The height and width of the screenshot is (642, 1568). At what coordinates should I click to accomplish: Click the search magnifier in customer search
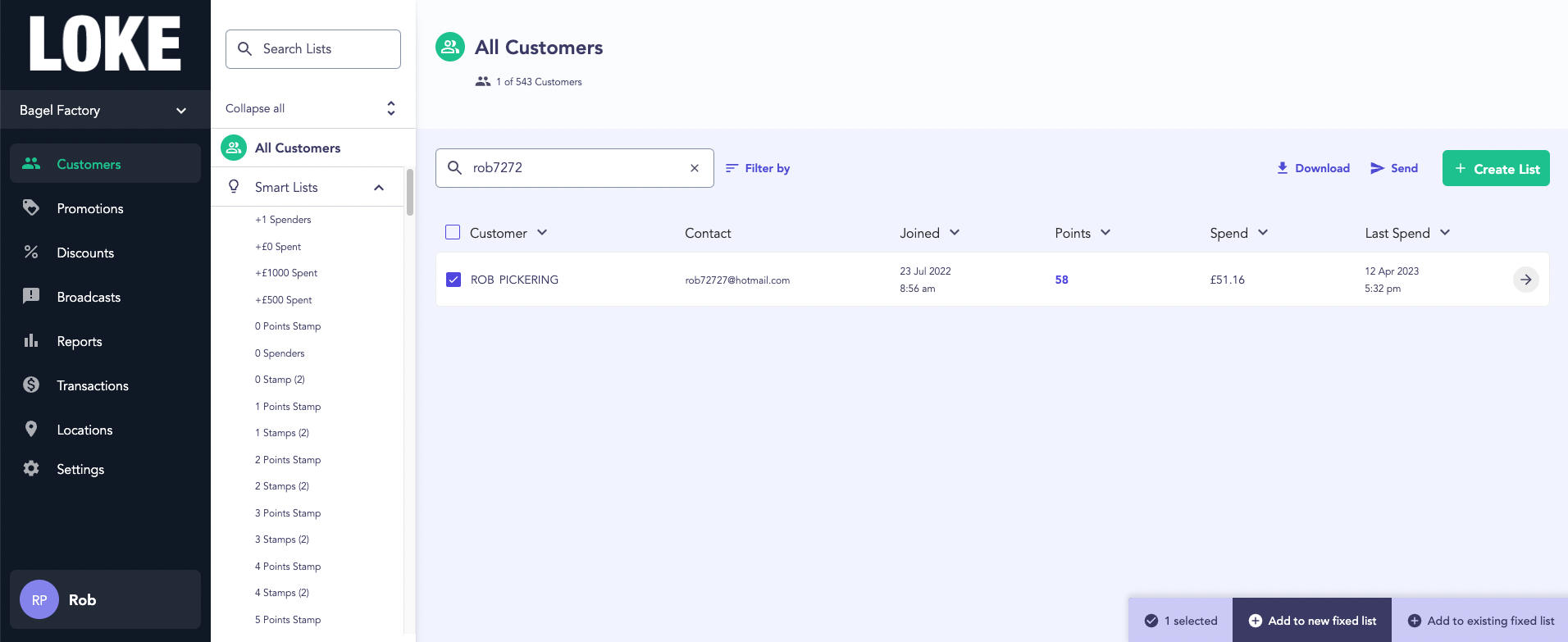click(x=454, y=167)
